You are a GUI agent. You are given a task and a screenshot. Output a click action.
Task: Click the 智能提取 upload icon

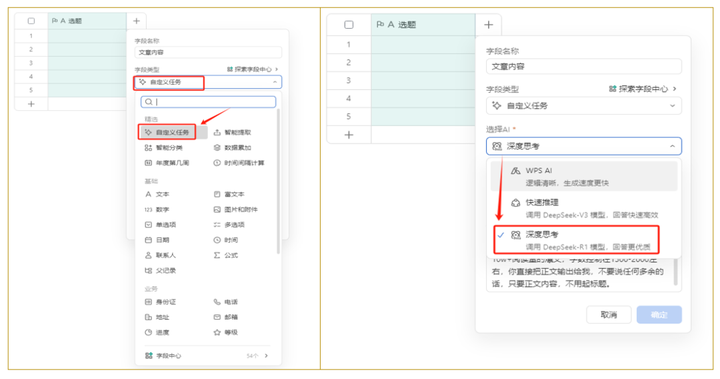[x=217, y=132]
